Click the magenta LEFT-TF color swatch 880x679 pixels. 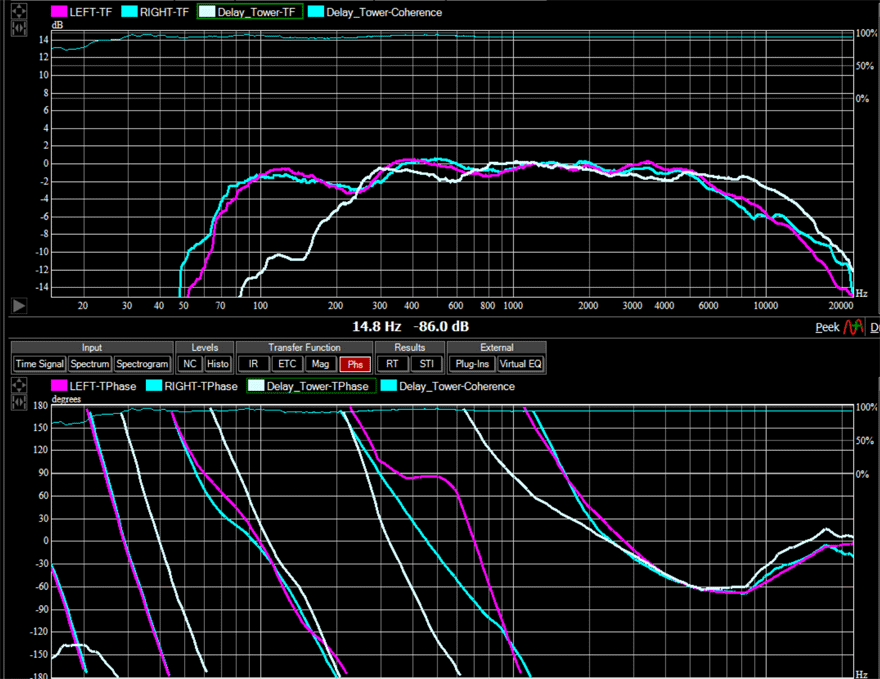(58, 12)
